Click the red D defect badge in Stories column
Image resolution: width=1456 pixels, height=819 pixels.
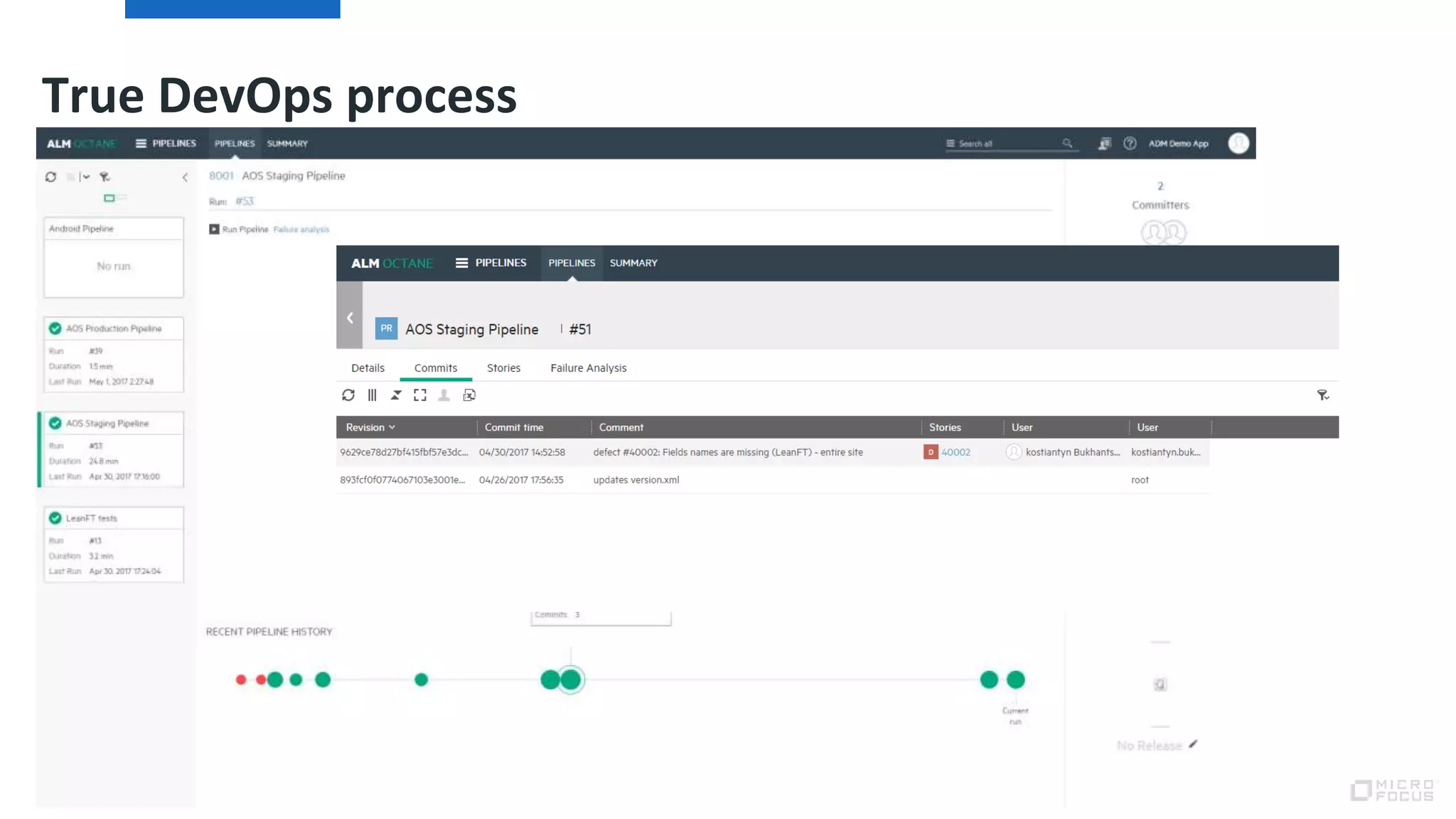[x=931, y=452]
